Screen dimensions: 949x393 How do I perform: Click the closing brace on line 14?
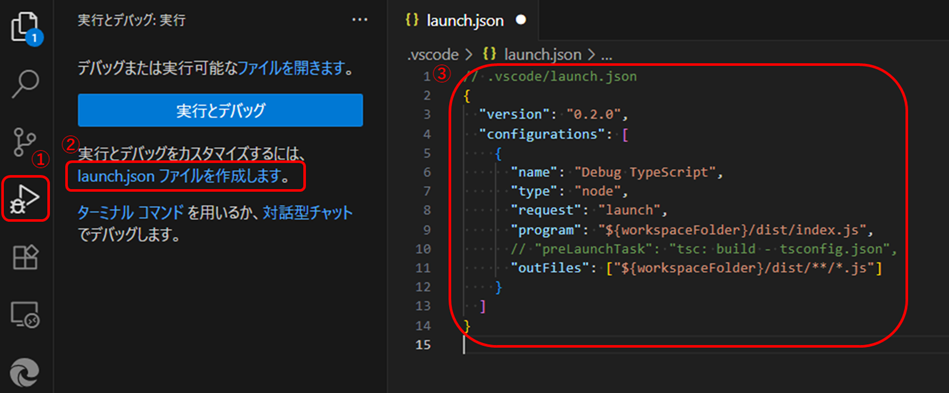tap(467, 326)
